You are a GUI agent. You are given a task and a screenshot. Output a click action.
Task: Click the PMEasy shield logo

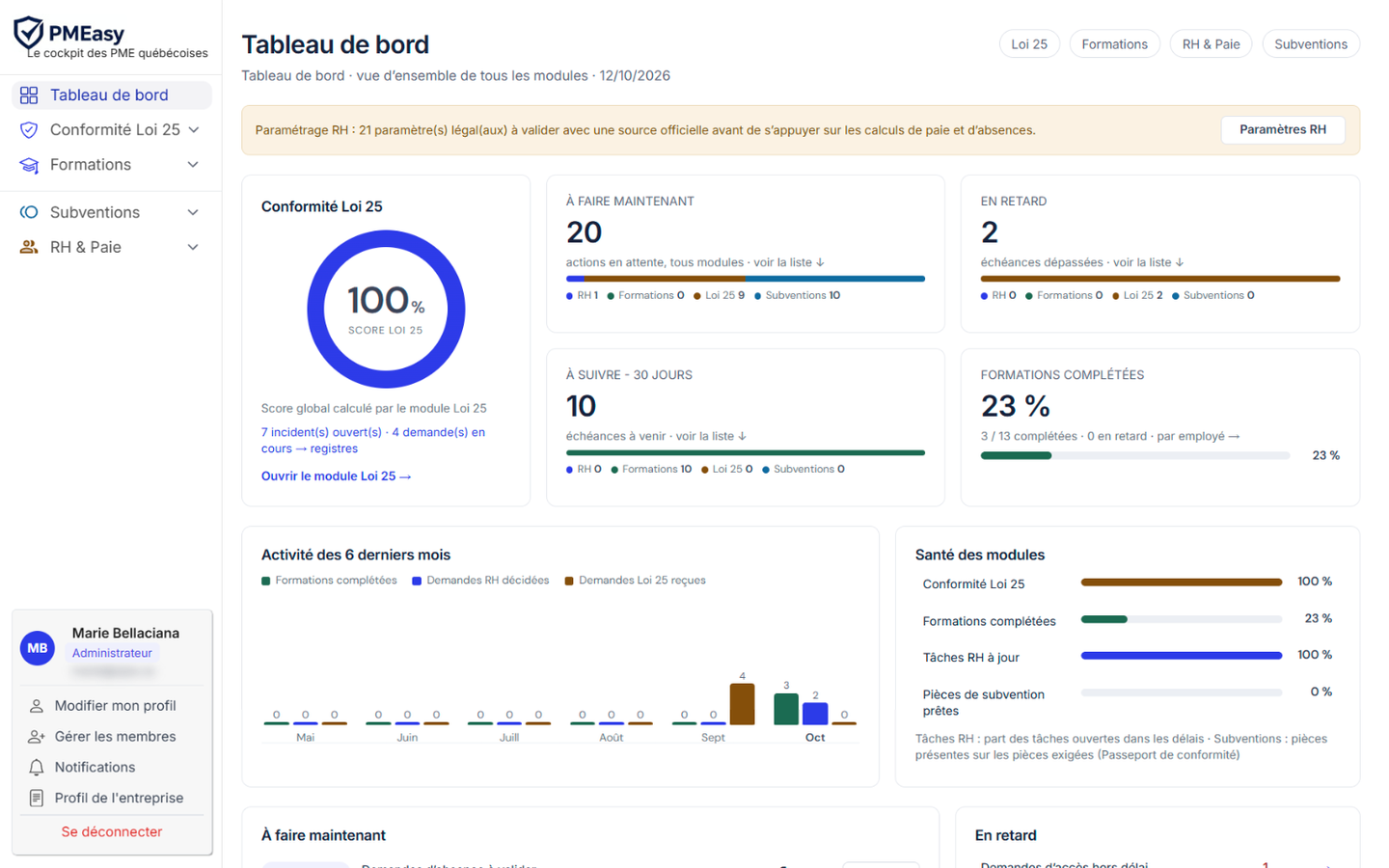click(28, 33)
